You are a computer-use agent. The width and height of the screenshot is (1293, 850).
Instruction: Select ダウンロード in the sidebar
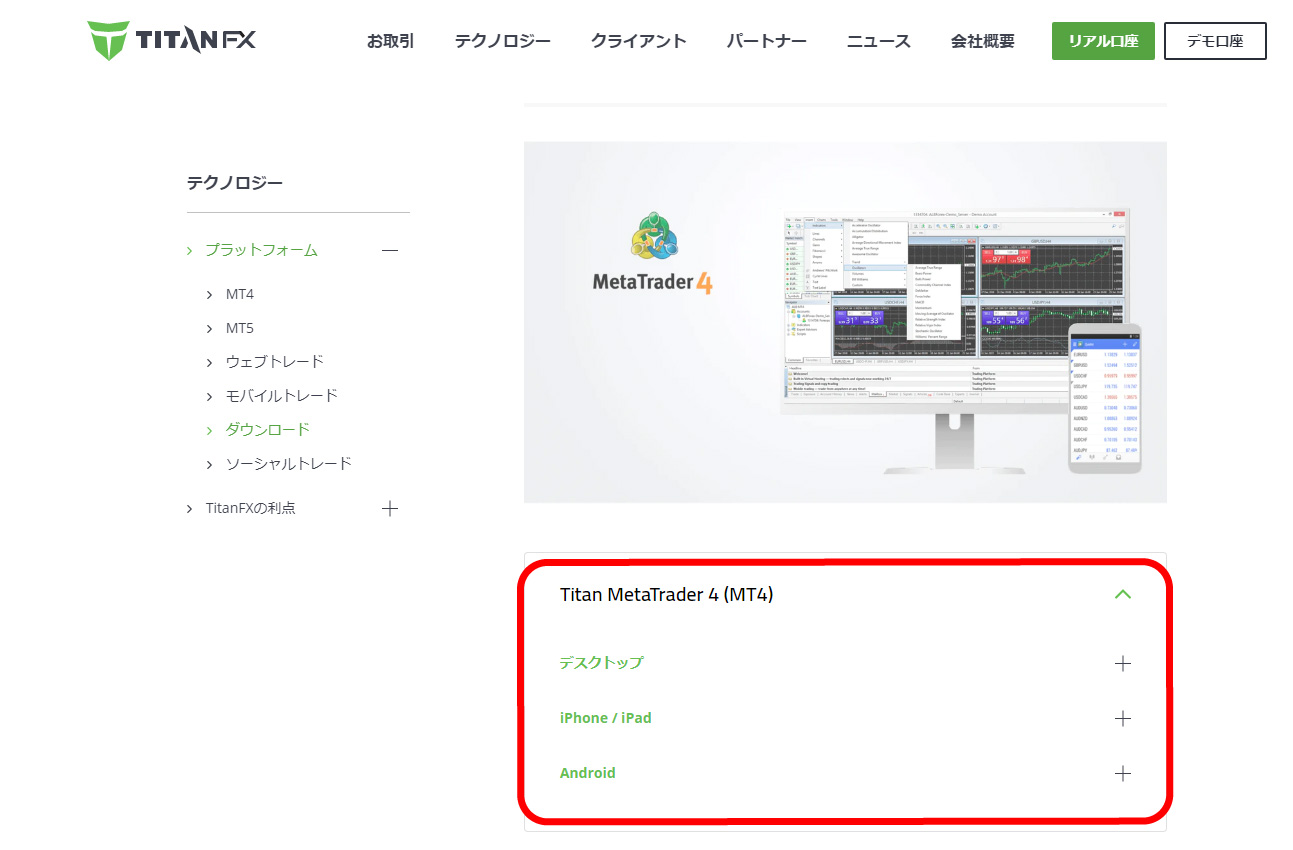pos(268,429)
